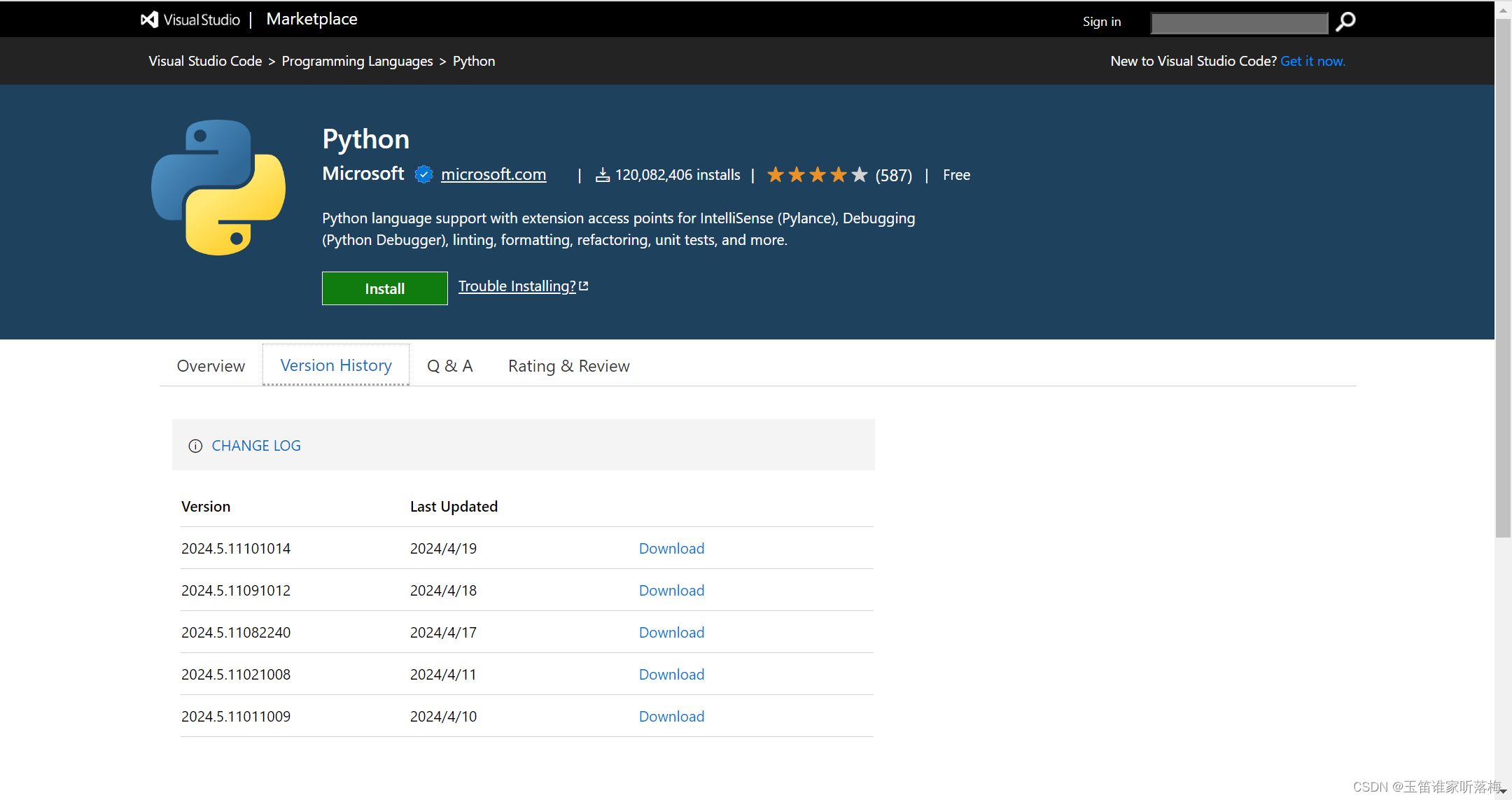The height and width of the screenshot is (800, 1512).
Task: Go to Visual Studio Code breadcrumb
Action: [x=205, y=61]
